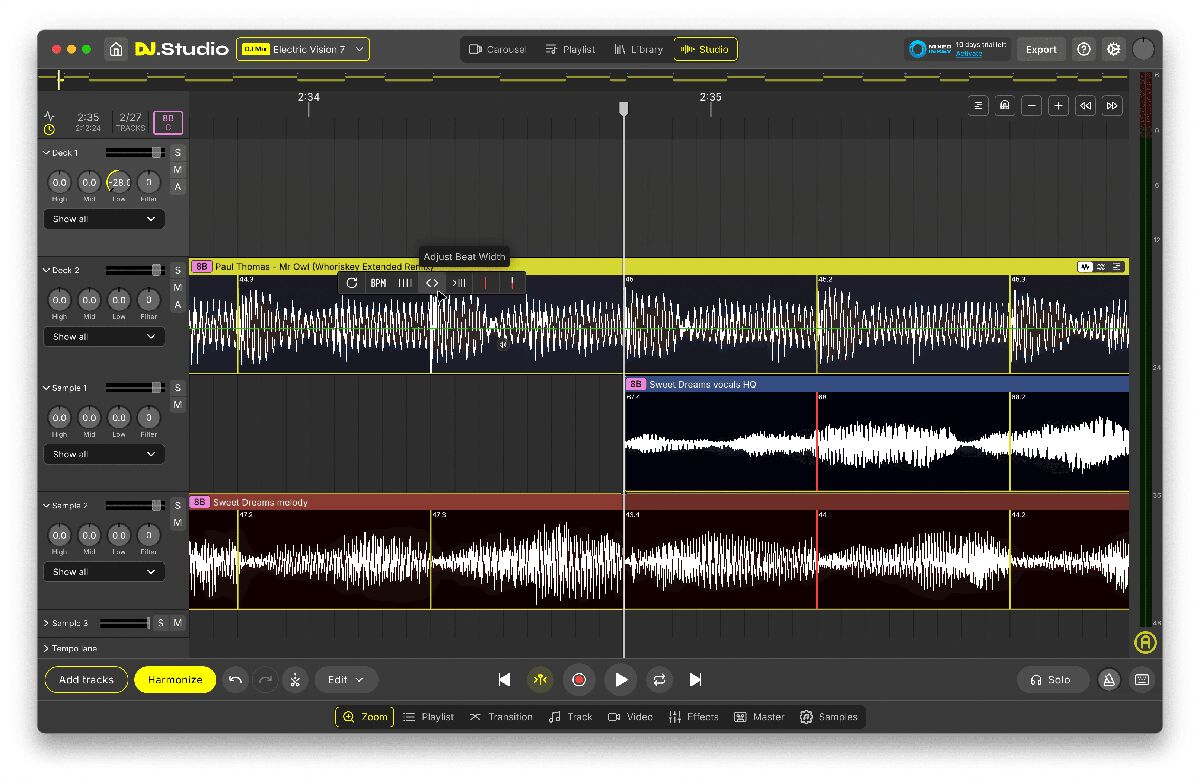Toggle the loop playback icon
Viewport: 1200px width, 778px height.
tap(659, 680)
